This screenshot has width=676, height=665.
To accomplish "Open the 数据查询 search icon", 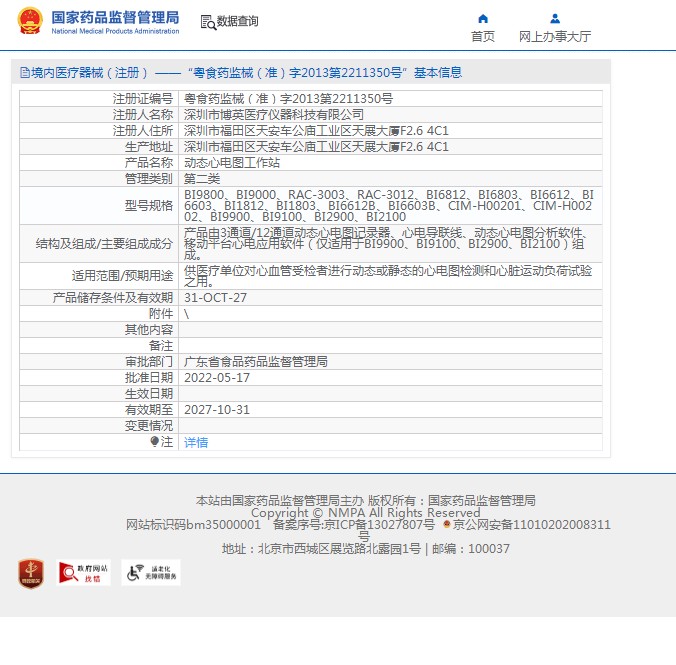I will 208,22.
